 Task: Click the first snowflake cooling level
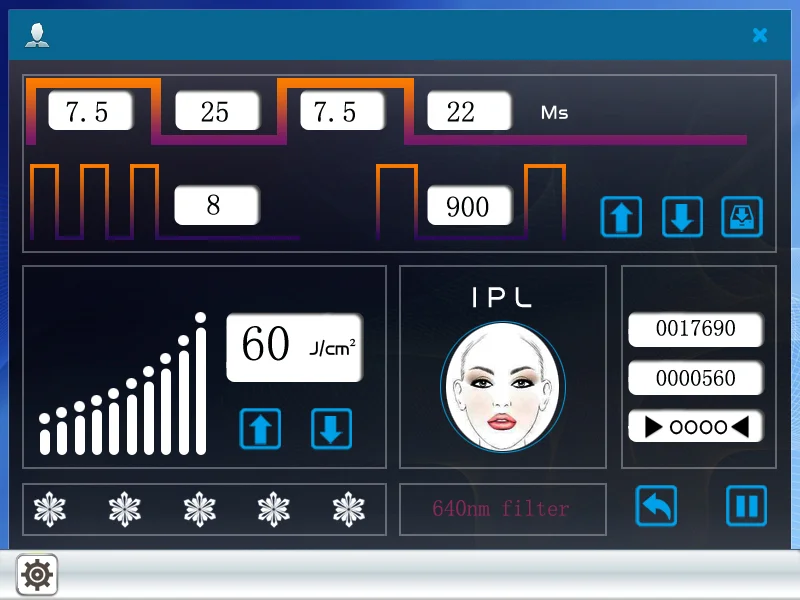tap(49, 509)
